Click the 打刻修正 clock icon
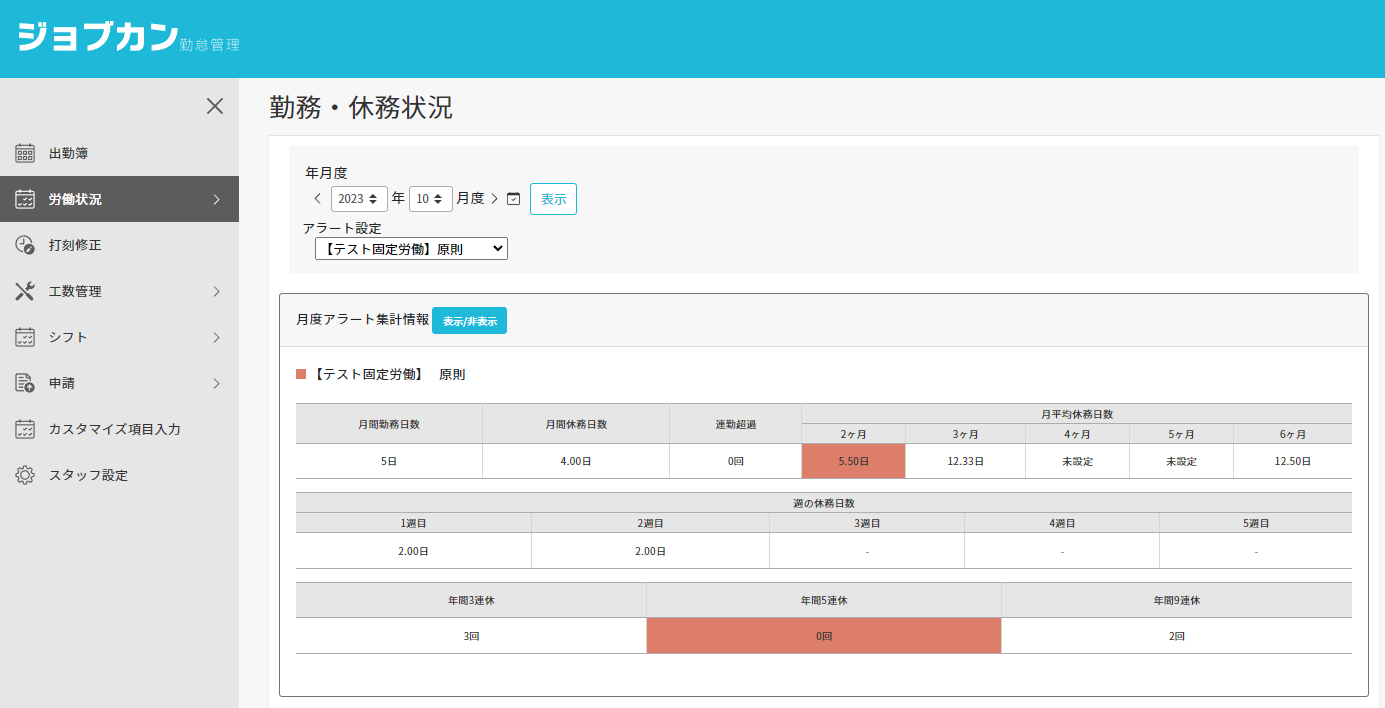The image size is (1385, 708). click(25, 245)
